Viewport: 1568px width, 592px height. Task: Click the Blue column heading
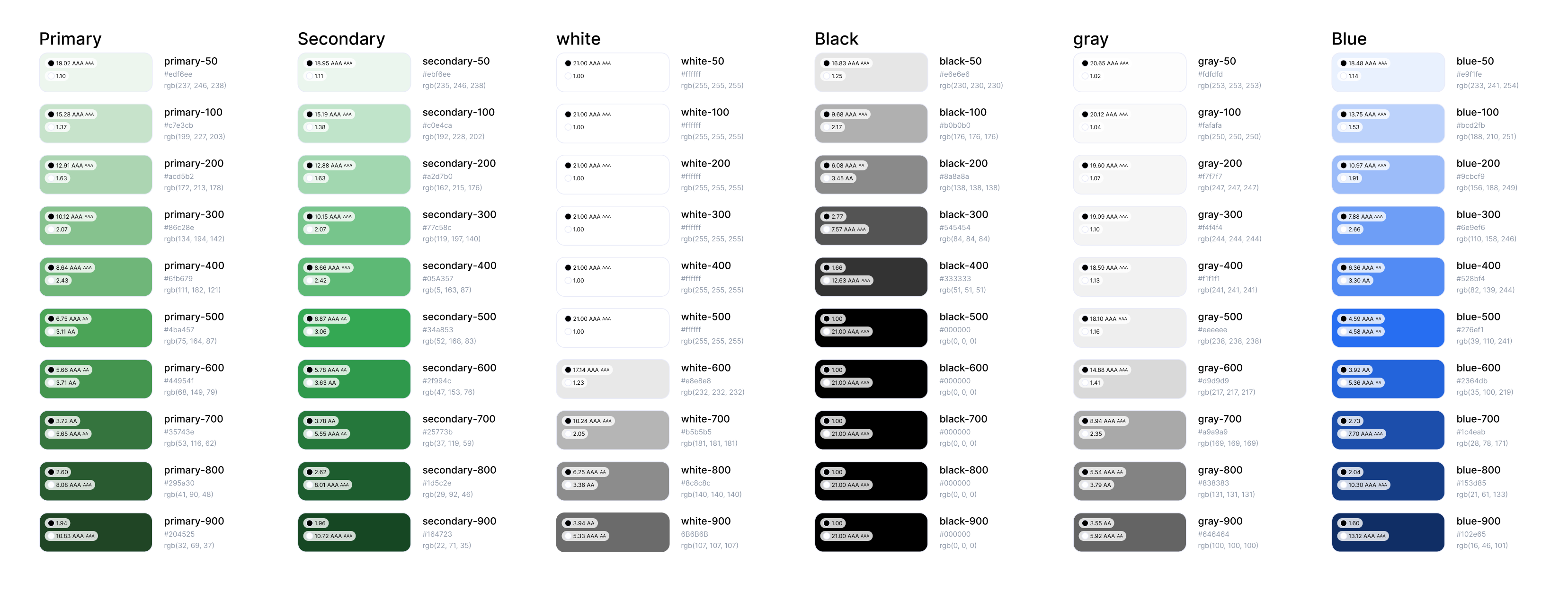pyautogui.click(x=1349, y=39)
